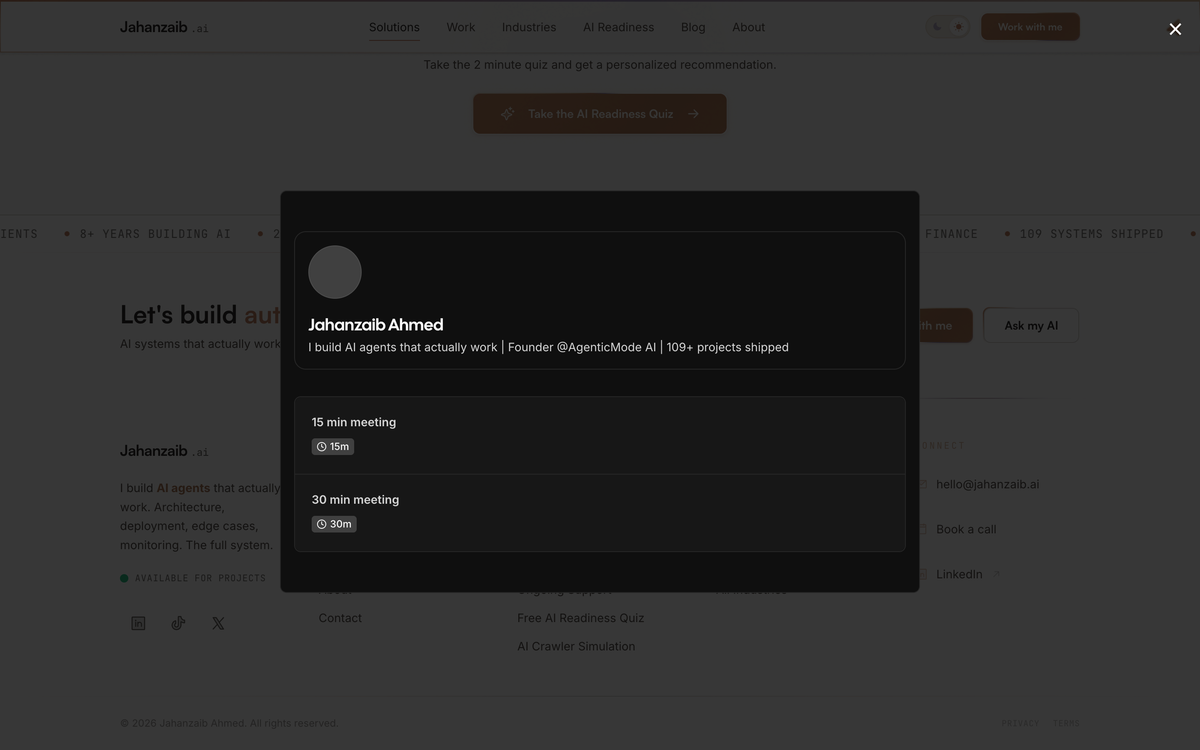Screen dimensions: 1200x750
Task: Click the arrow icon inside the quiz button
Action: pyautogui.click(x=693, y=113)
